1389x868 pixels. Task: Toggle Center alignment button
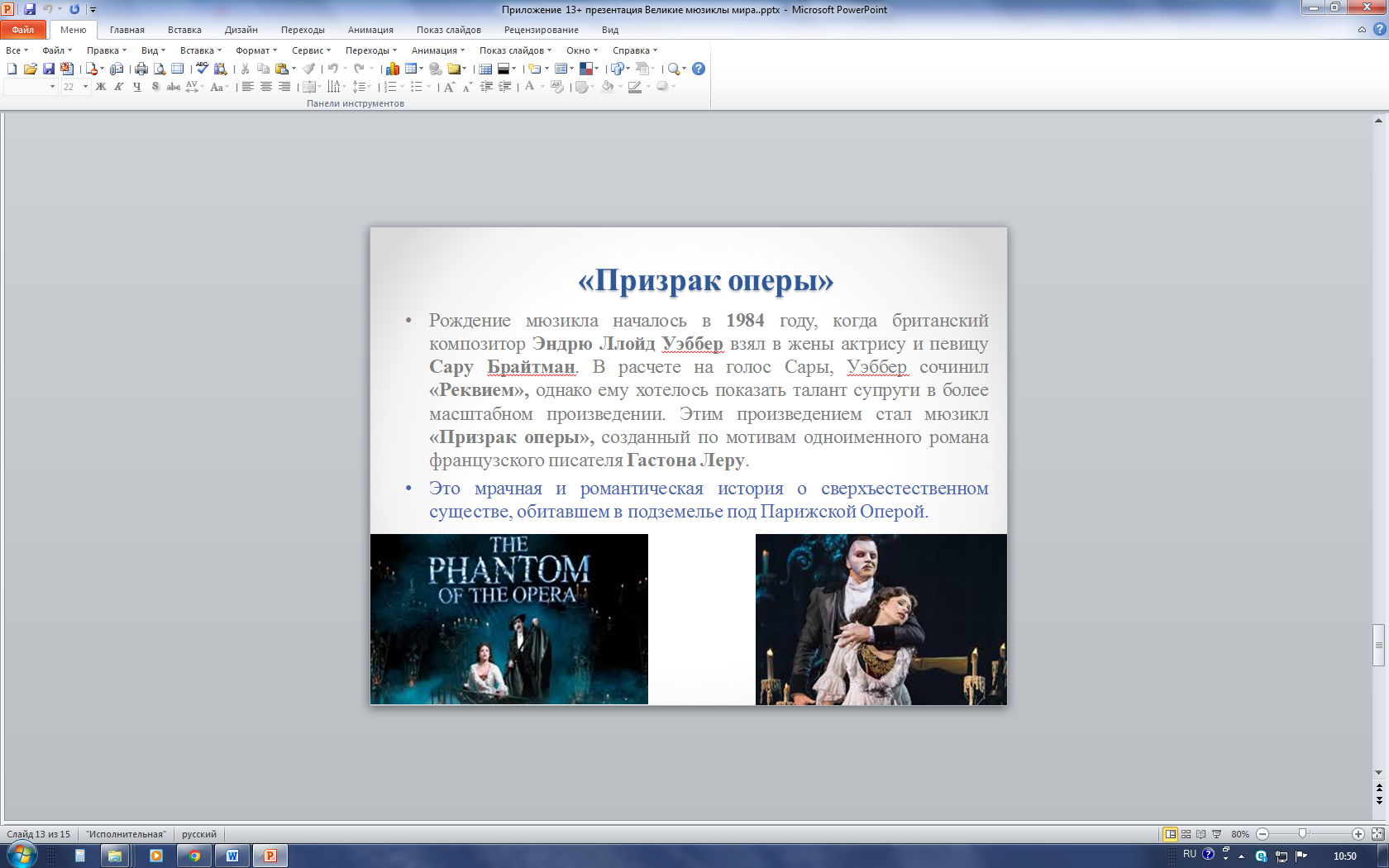(266, 87)
